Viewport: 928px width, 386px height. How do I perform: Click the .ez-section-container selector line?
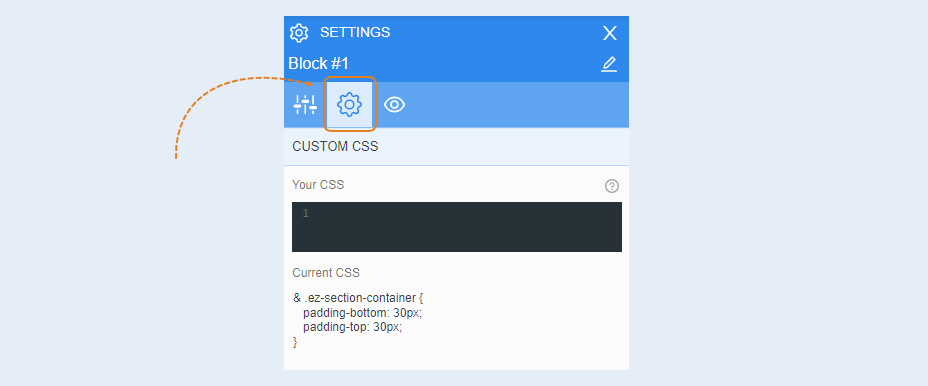pos(358,298)
